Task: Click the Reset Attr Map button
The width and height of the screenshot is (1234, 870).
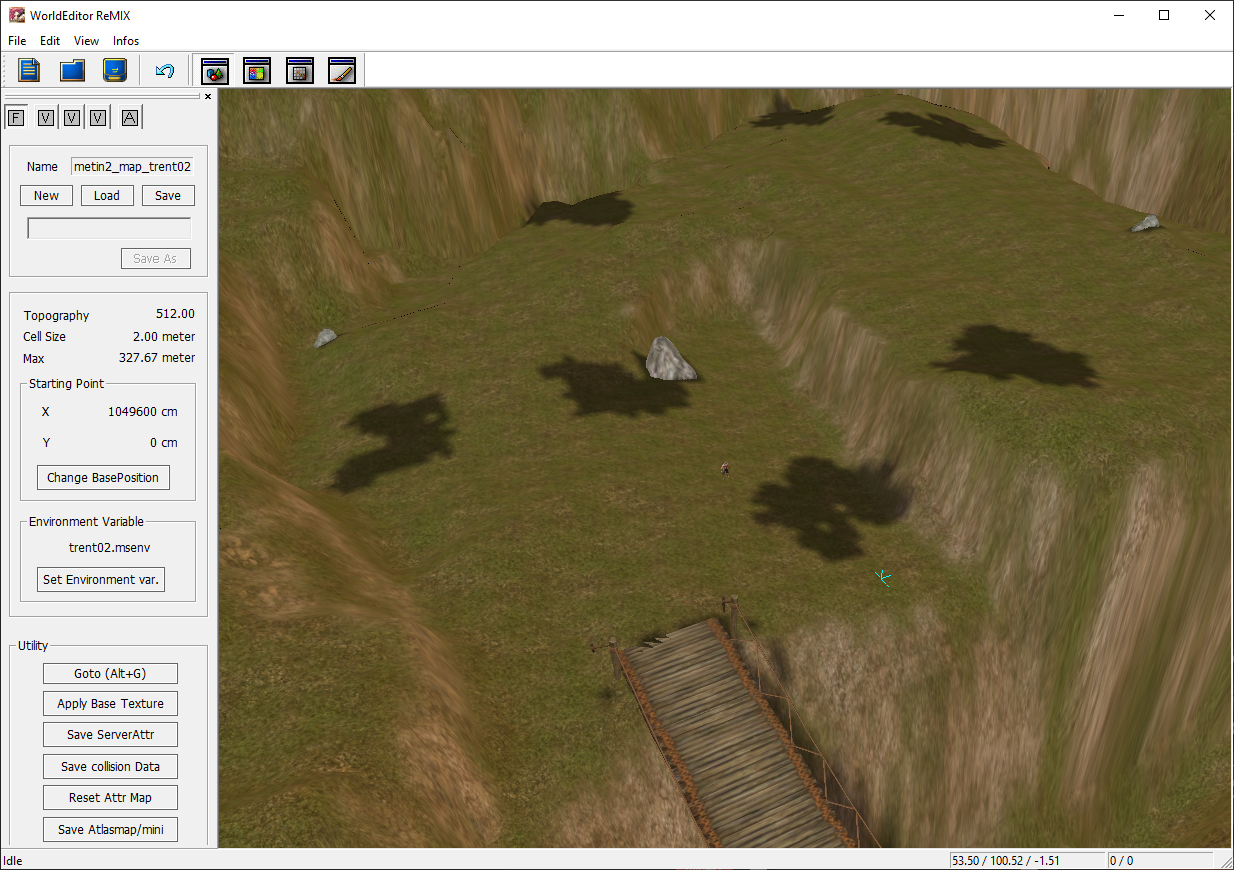Action: [110, 798]
